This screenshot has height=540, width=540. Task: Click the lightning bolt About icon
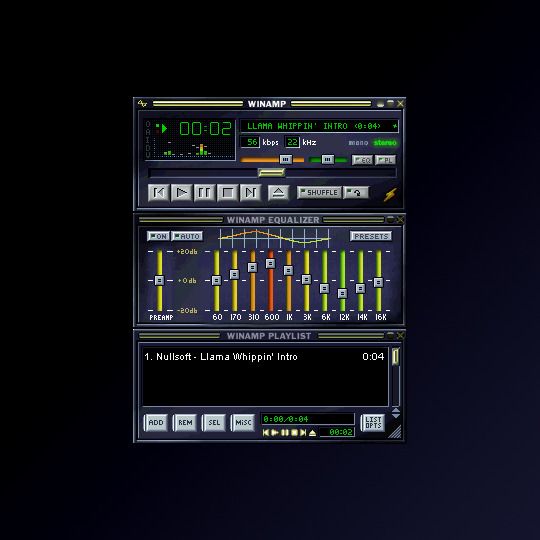(391, 195)
